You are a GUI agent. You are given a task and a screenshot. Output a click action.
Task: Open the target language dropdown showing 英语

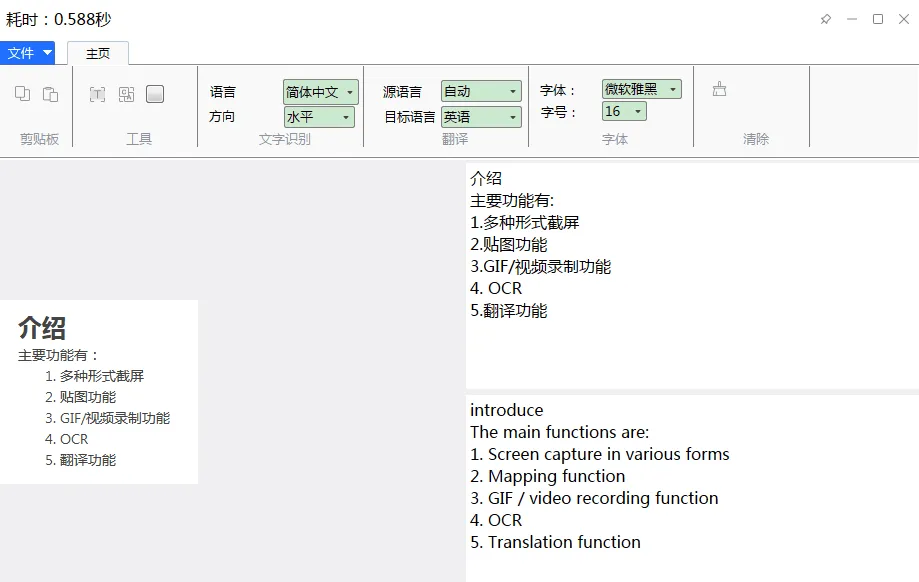(x=481, y=116)
